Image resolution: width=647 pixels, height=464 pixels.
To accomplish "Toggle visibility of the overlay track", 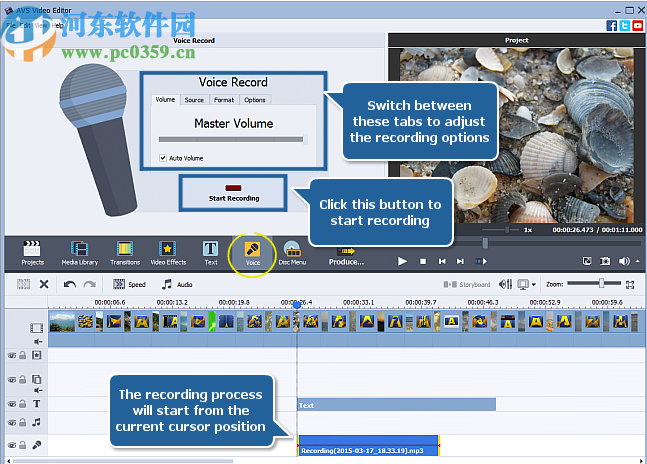I will (12, 379).
